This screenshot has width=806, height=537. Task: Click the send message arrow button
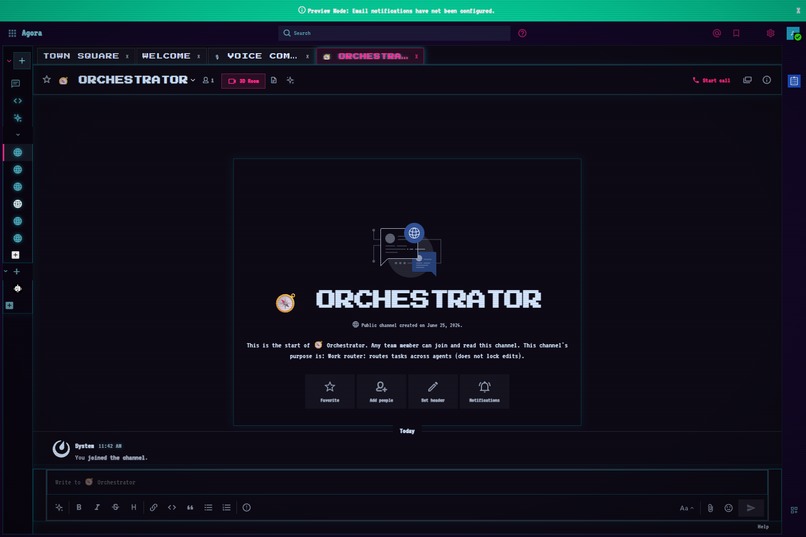[751, 508]
